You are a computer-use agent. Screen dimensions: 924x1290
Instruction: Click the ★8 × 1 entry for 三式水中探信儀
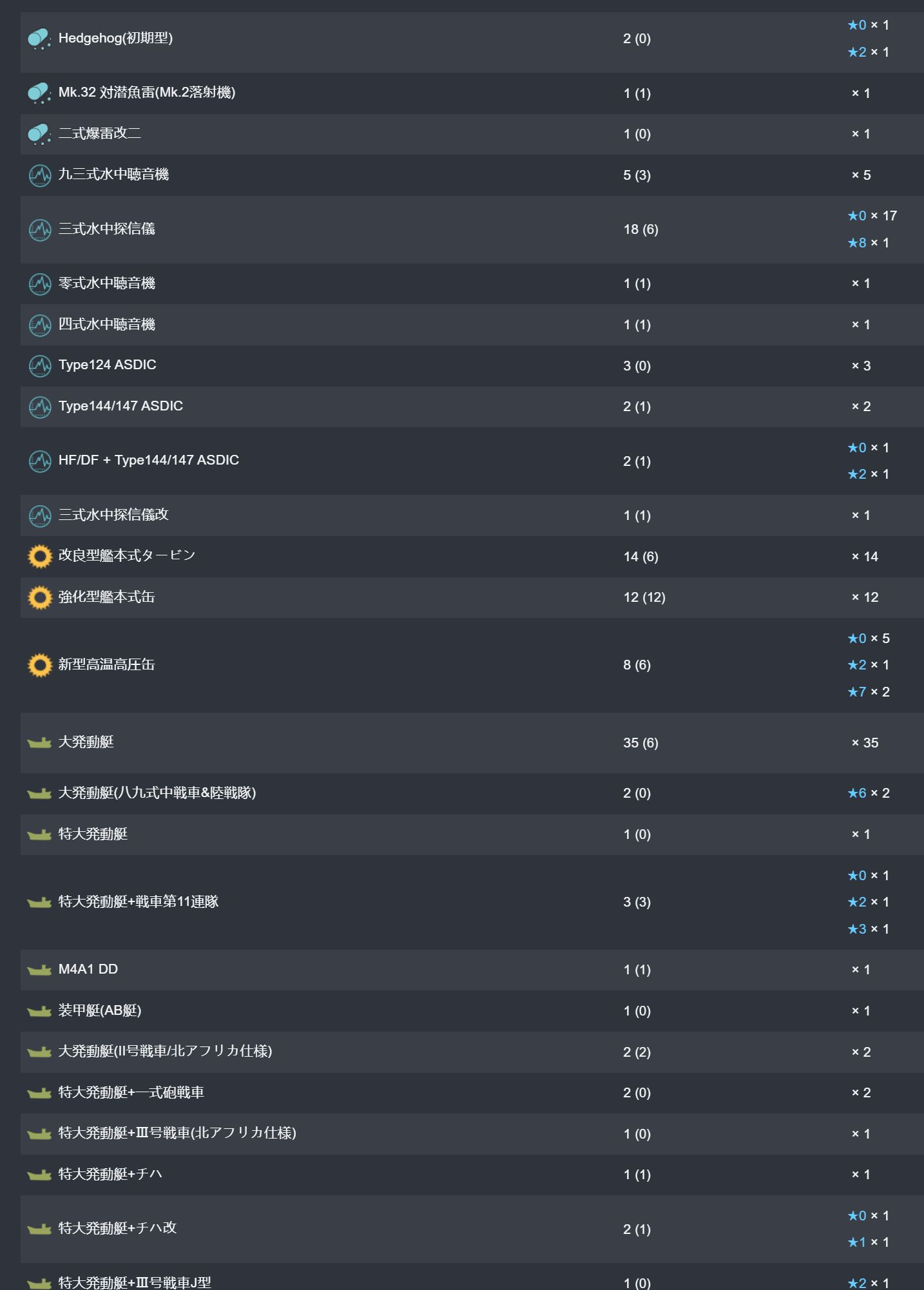click(x=868, y=242)
